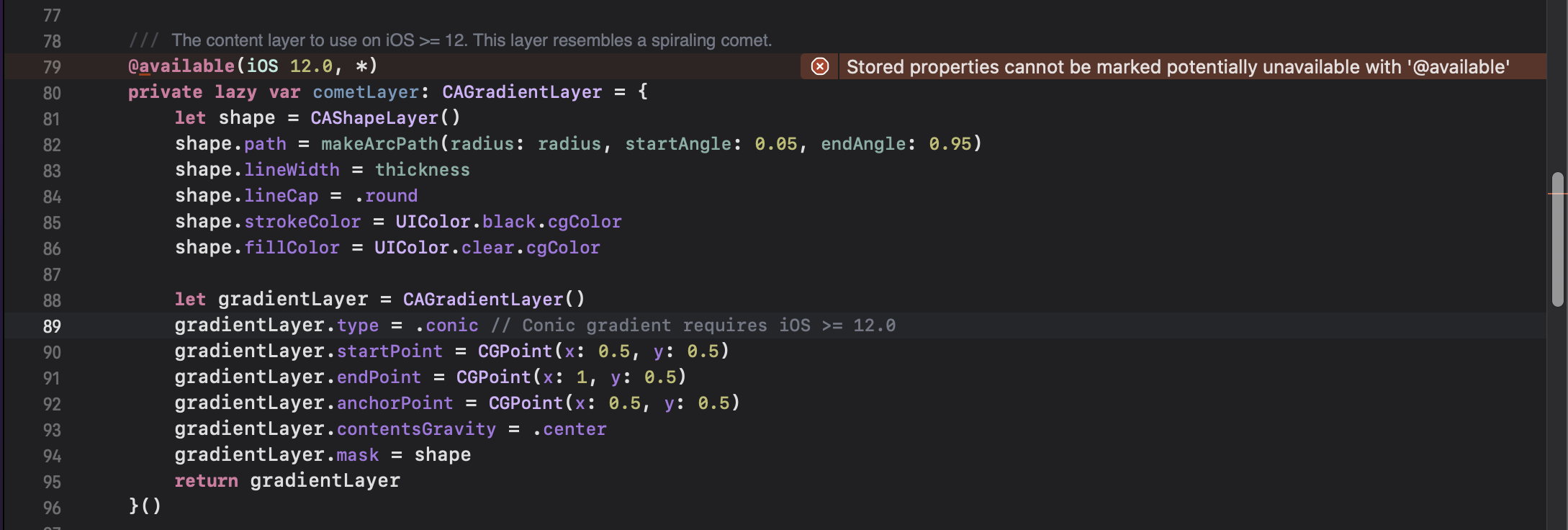The height and width of the screenshot is (530, 1568).
Task: Click '.conic' value on line 89
Action: pos(446,325)
